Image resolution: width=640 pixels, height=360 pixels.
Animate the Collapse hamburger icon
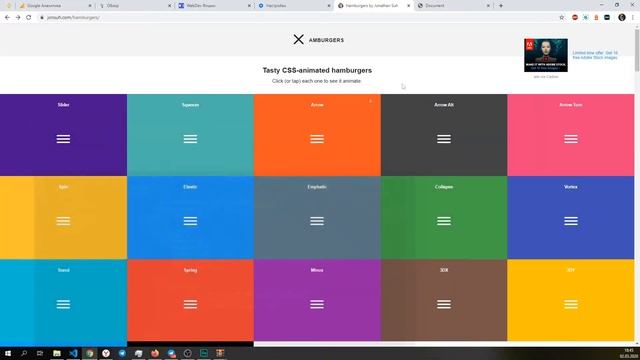(444, 221)
